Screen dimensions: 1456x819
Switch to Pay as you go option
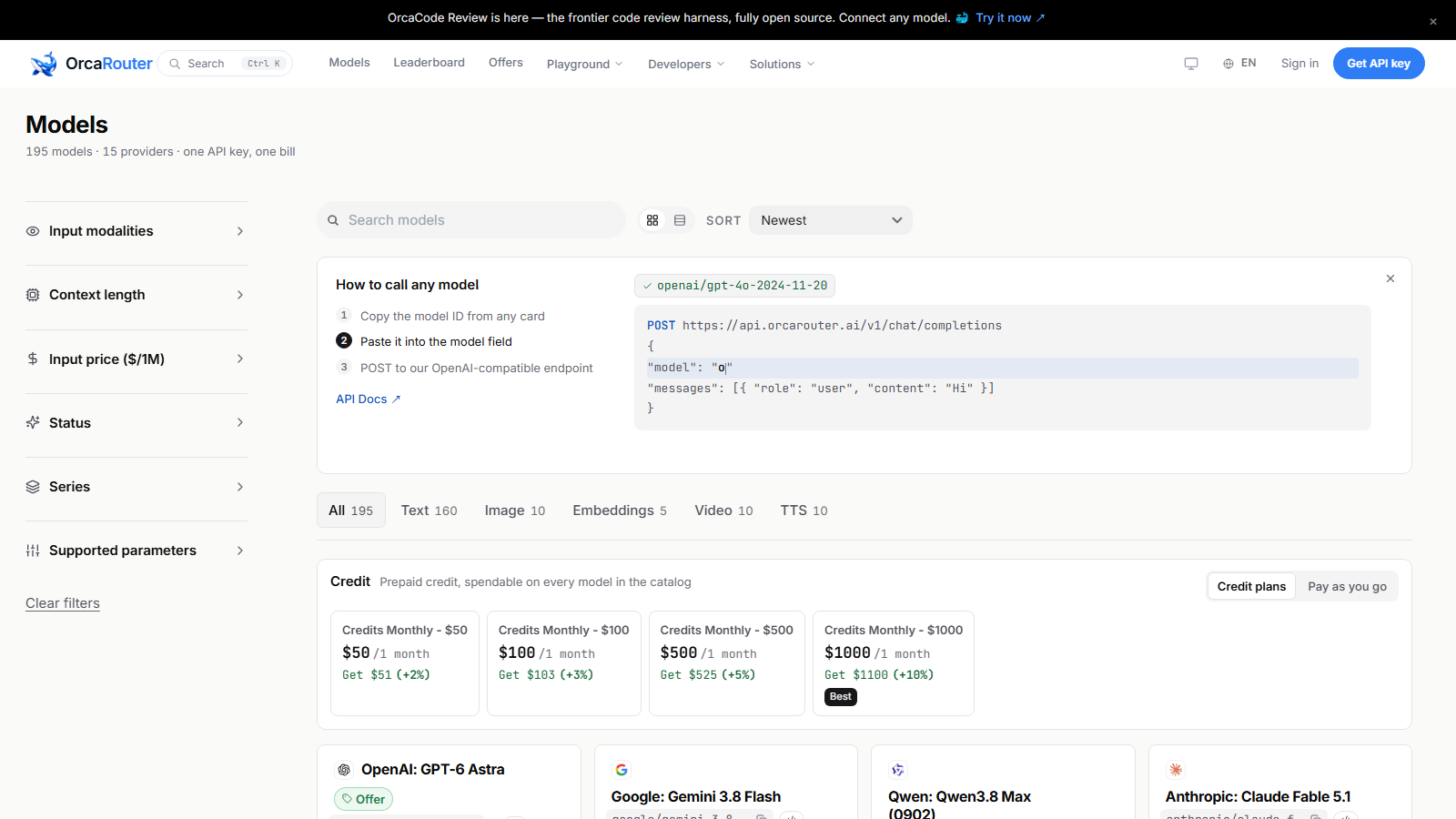(x=1347, y=587)
